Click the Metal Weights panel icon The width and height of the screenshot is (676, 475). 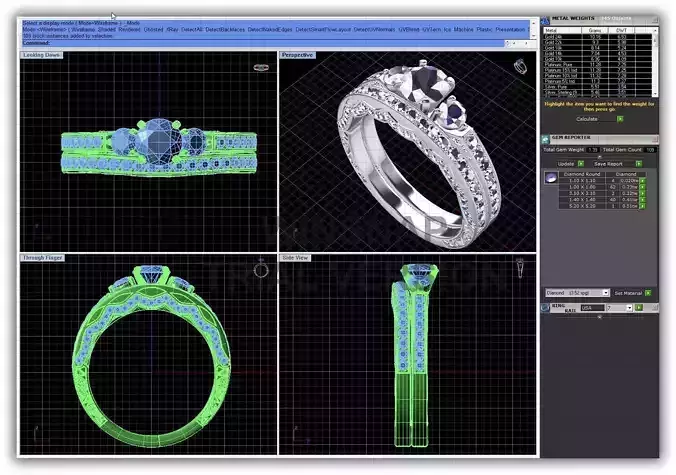click(x=545, y=20)
